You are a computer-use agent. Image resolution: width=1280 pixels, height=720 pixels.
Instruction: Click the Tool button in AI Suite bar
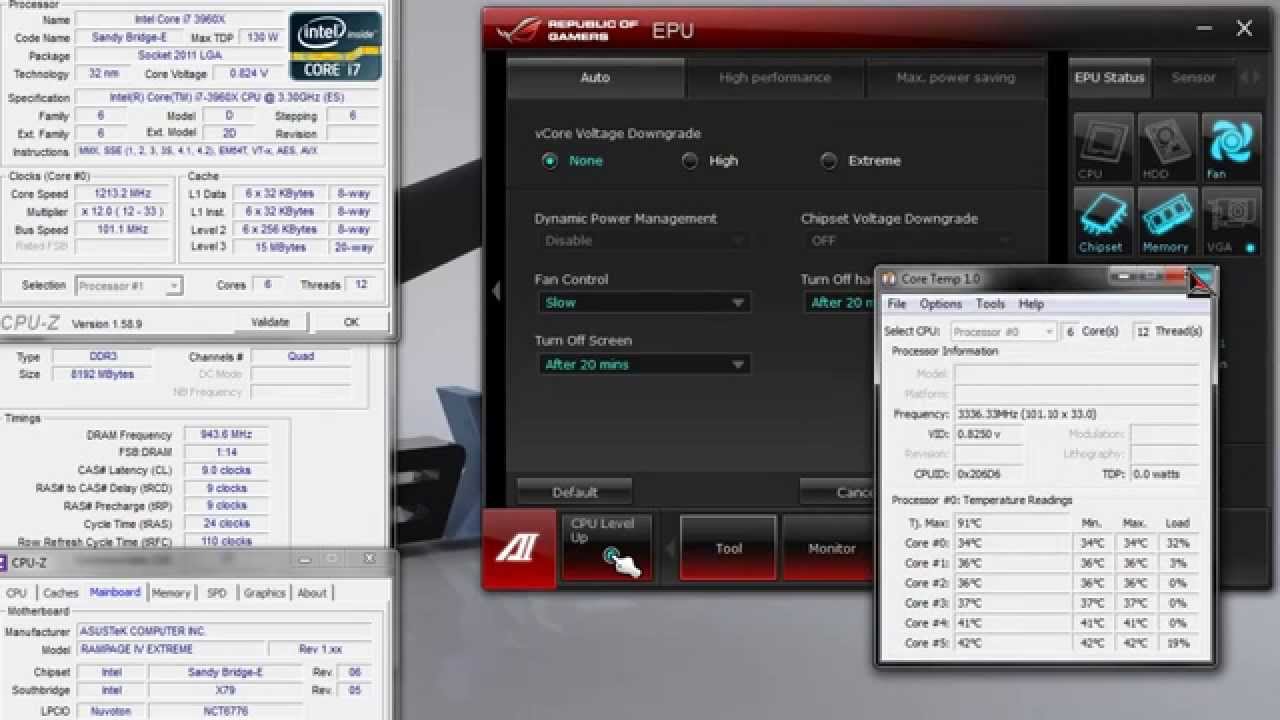point(728,548)
